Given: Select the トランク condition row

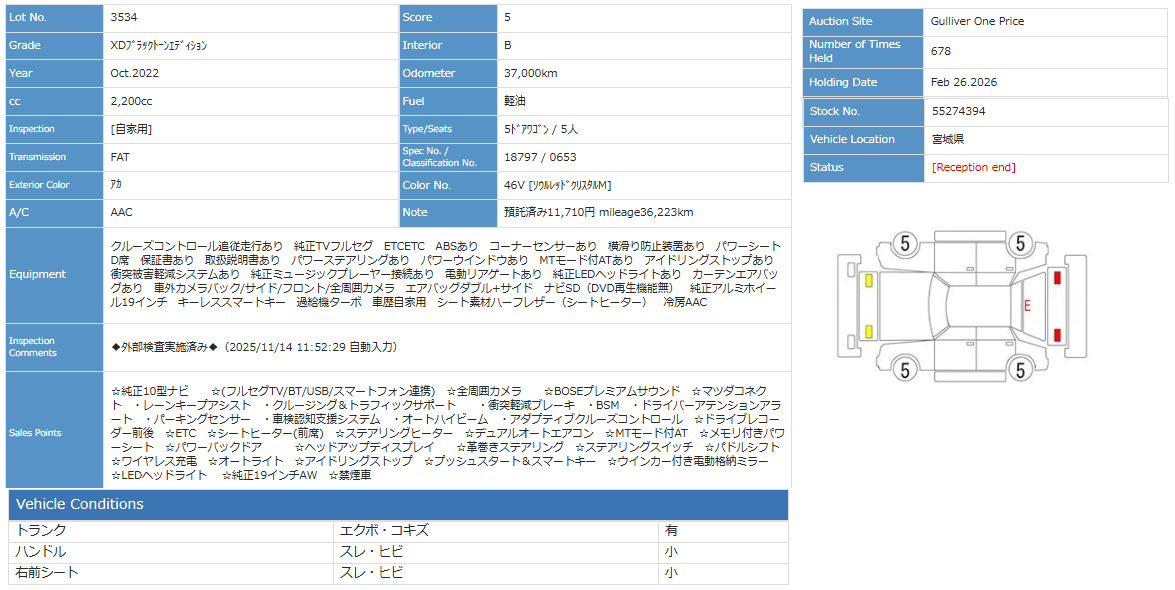Looking at the screenshot, I should tap(398, 530).
